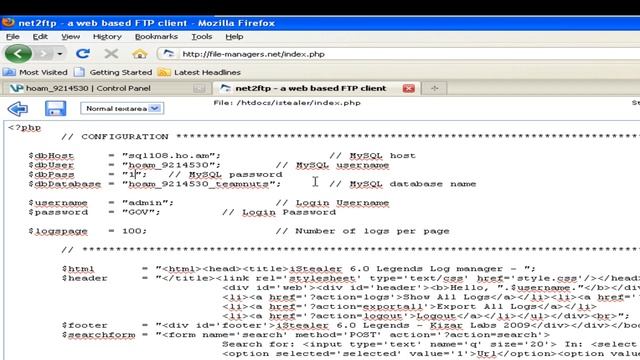Image resolution: width=640 pixels, height=360 pixels.
Task: Click the "// MySQL database name" comment
Action: tap(403, 184)
